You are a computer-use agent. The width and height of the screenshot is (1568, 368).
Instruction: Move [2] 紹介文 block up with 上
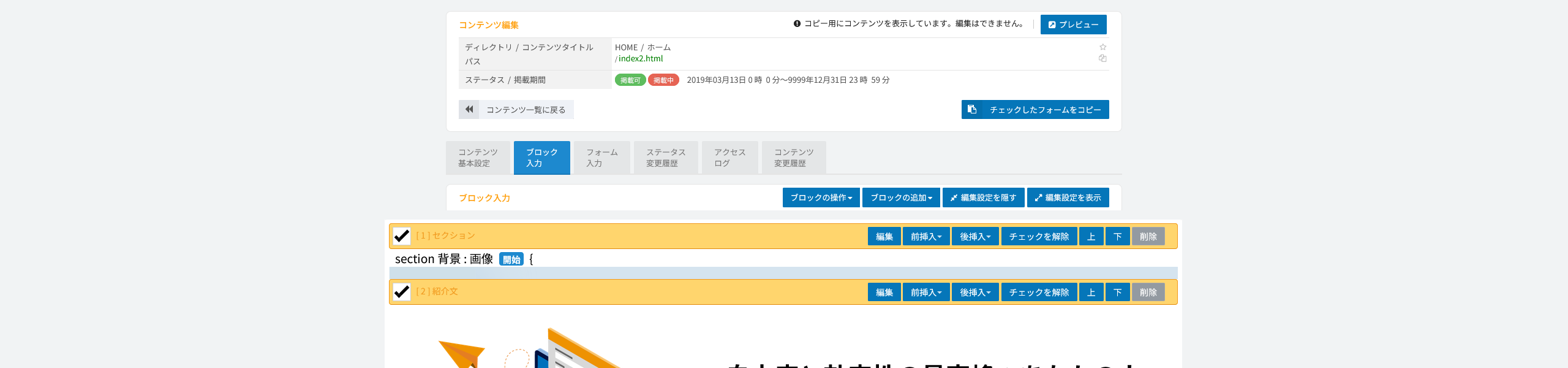point(1091,292)
